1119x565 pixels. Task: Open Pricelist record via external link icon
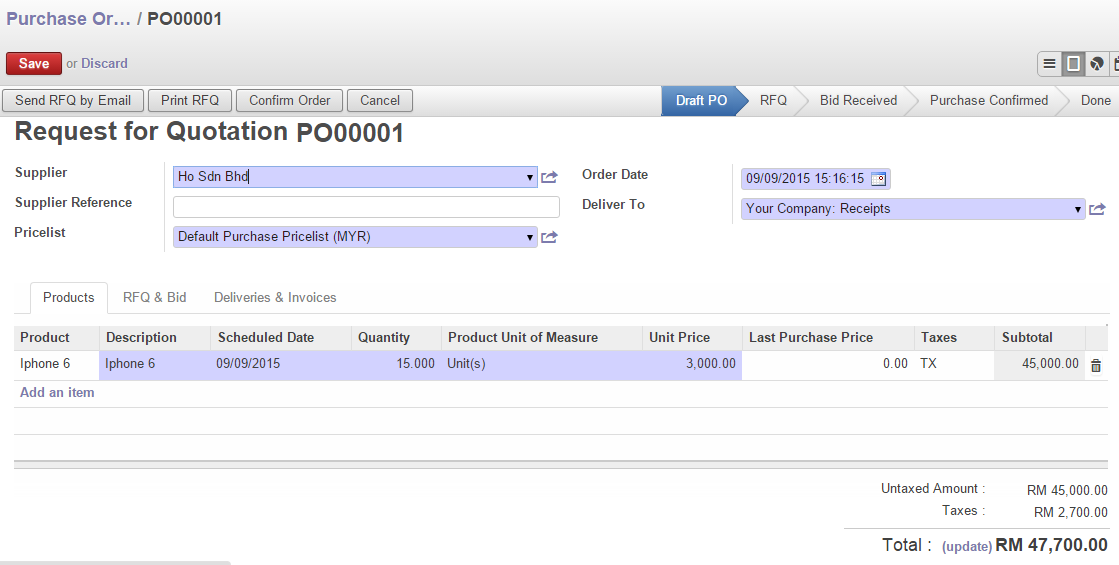point(549,238)
